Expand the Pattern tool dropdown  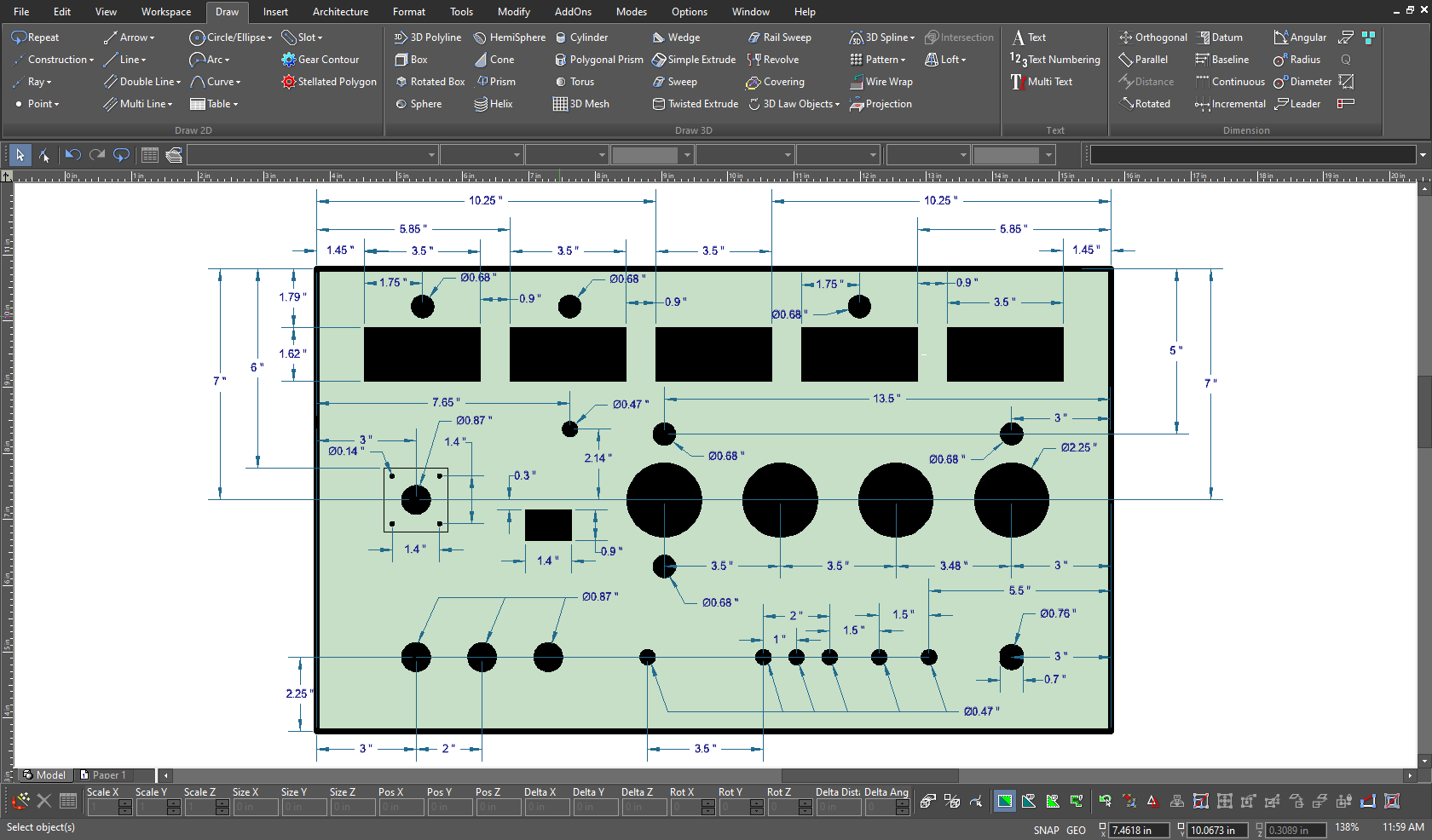point(903,59)
